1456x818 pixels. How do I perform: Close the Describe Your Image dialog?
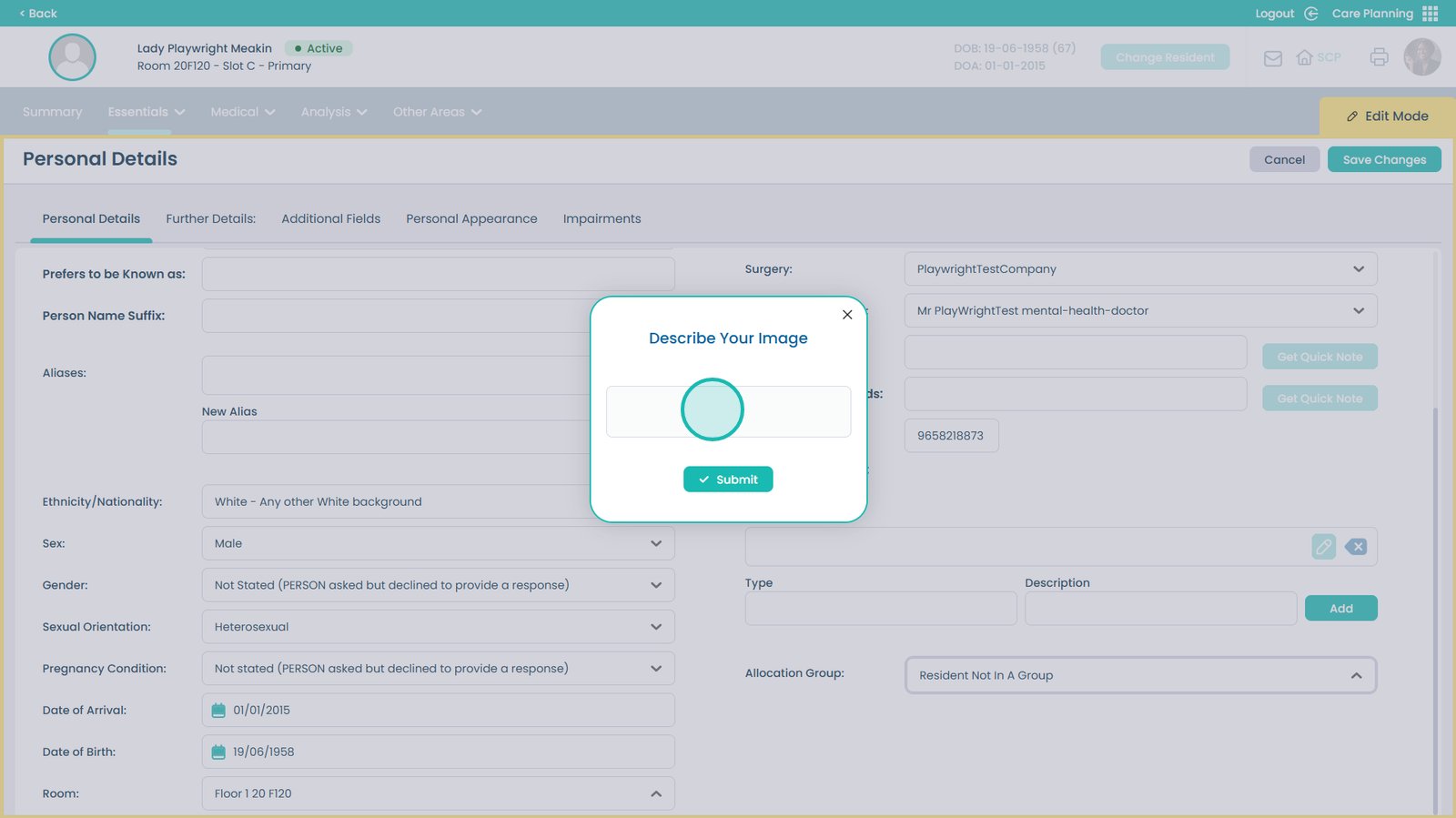[x=847, y=315]
